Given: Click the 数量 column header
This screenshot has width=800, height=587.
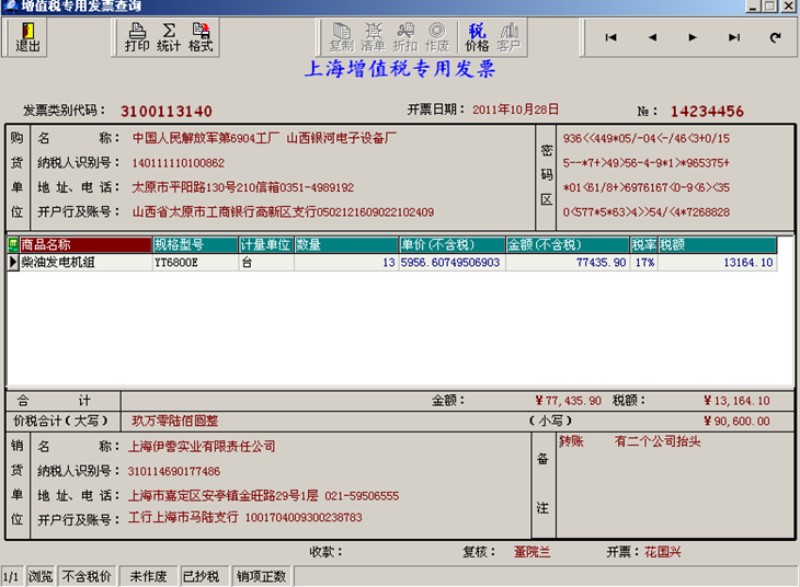Looking at the screenshot, I should (x=346, y=245).
